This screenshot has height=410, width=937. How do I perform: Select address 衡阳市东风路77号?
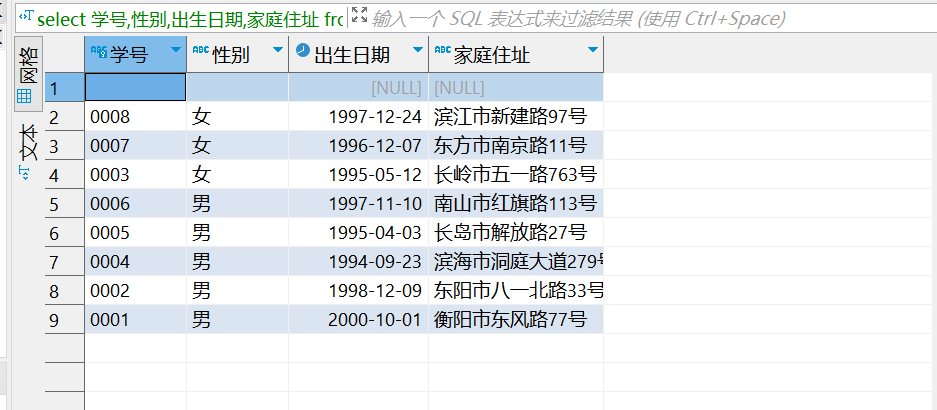(516, 320)
